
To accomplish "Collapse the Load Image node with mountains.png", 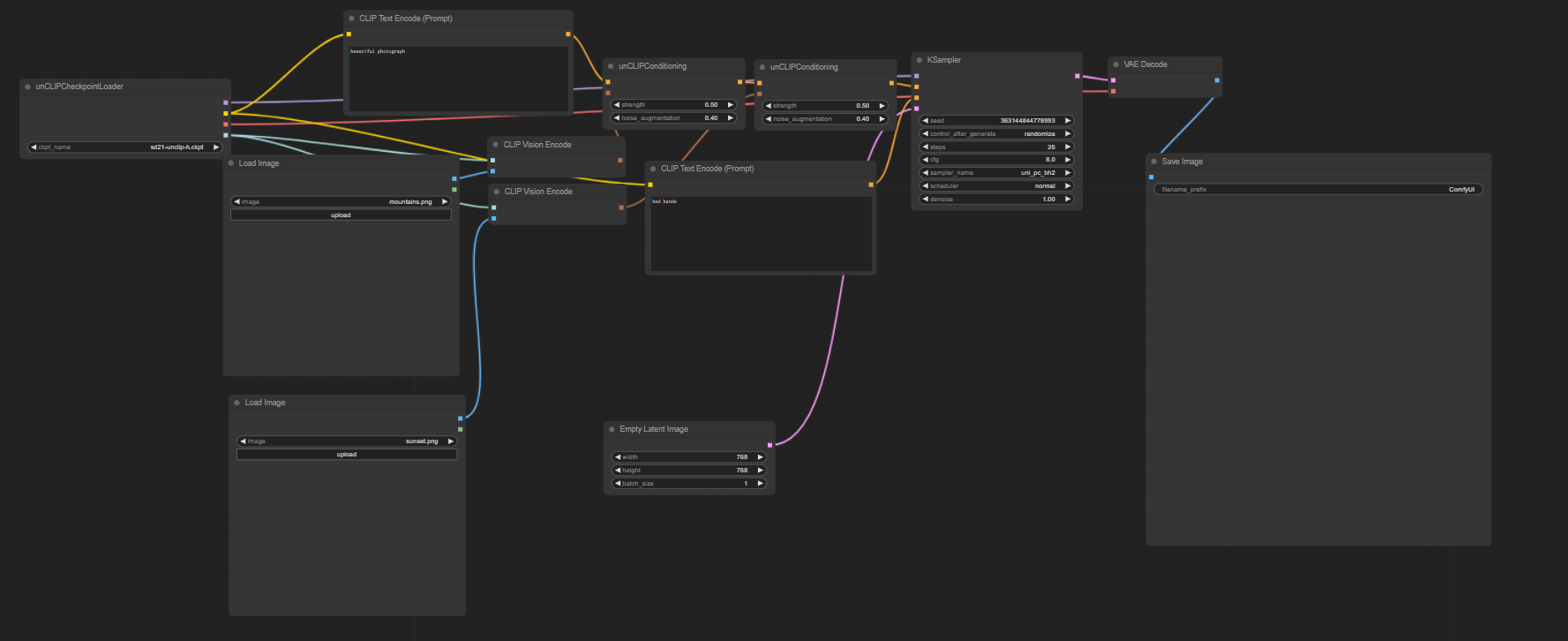I will [231, 163].
